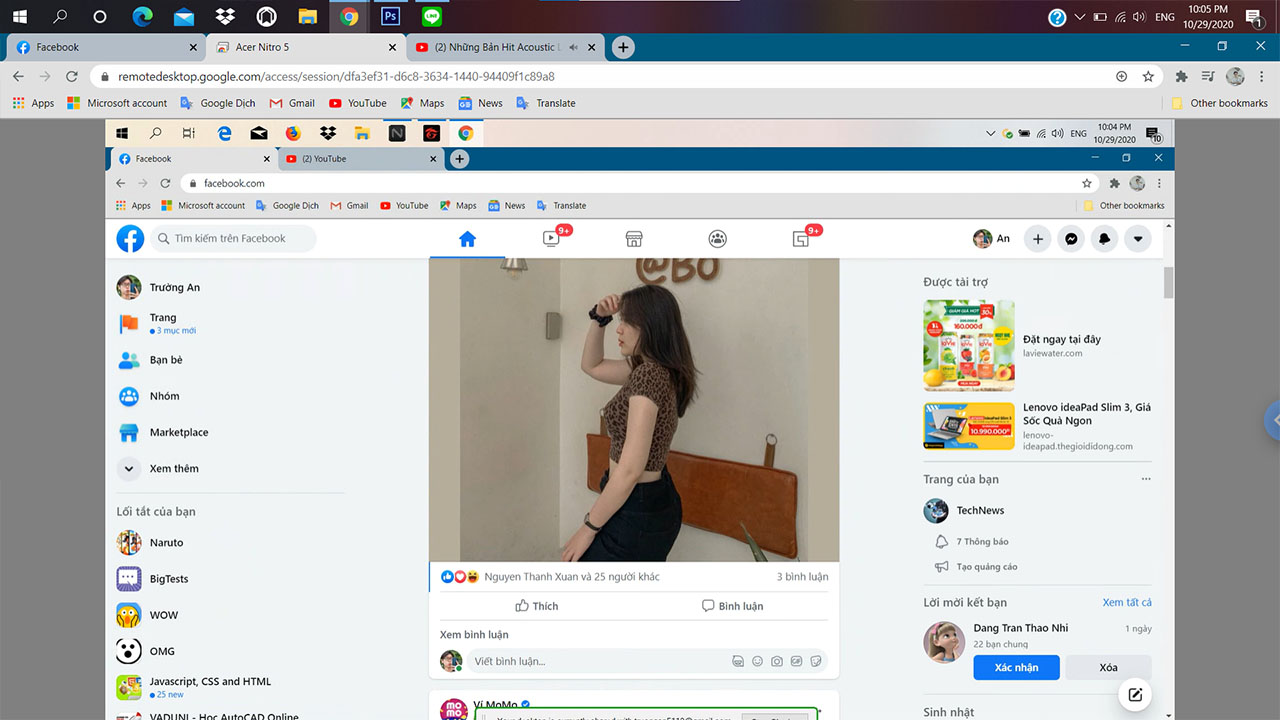
Task: Open Facebook notifications bell
Action: coord(1105,239)
